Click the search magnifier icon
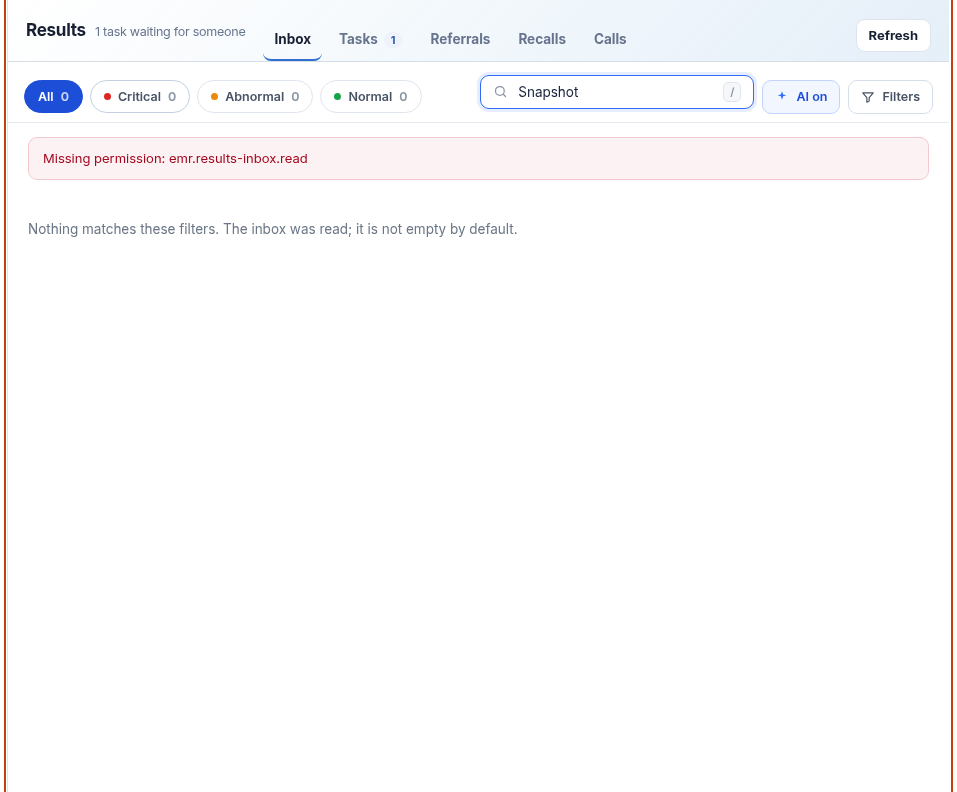Screen dimensions: 957x792 point(500,92)
